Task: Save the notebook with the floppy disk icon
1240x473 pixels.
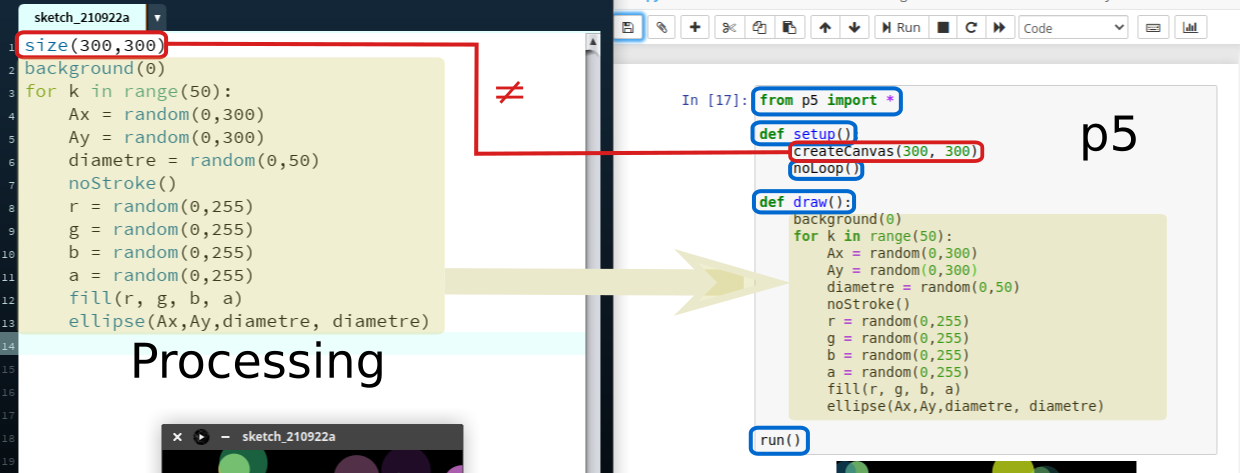Action: (x=627, y=28)
